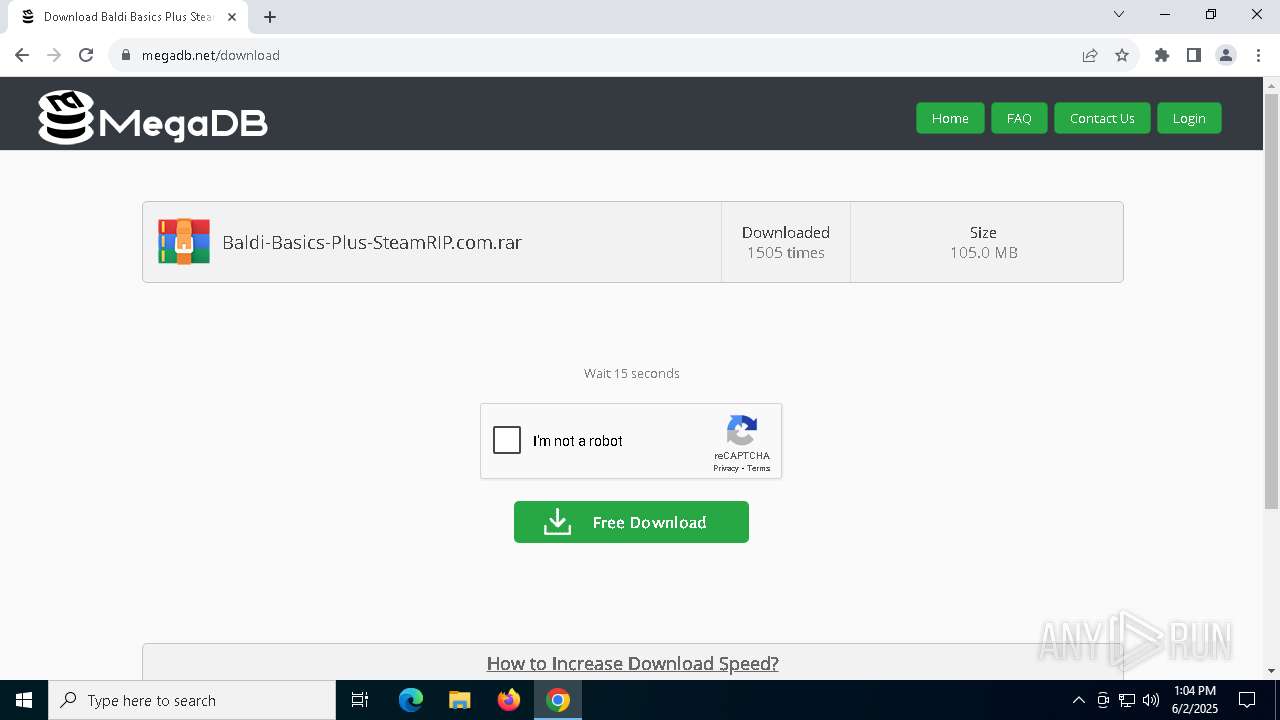Click the Windows Start button
This screenshot has width=1280, height=720.
(x=24, y=700)
